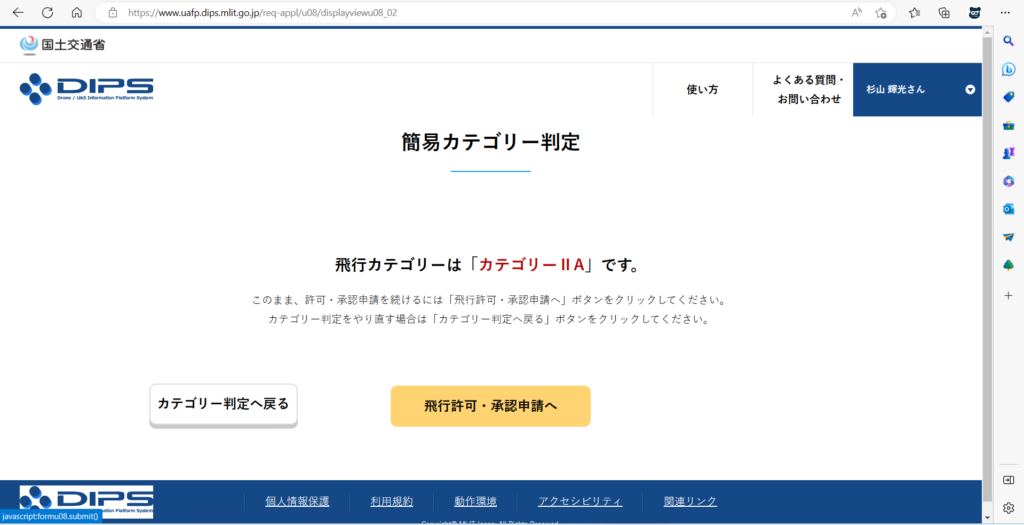Screen dimensions: 1024x525
Task: Go to browser Home page
Action: click(77, 13)
